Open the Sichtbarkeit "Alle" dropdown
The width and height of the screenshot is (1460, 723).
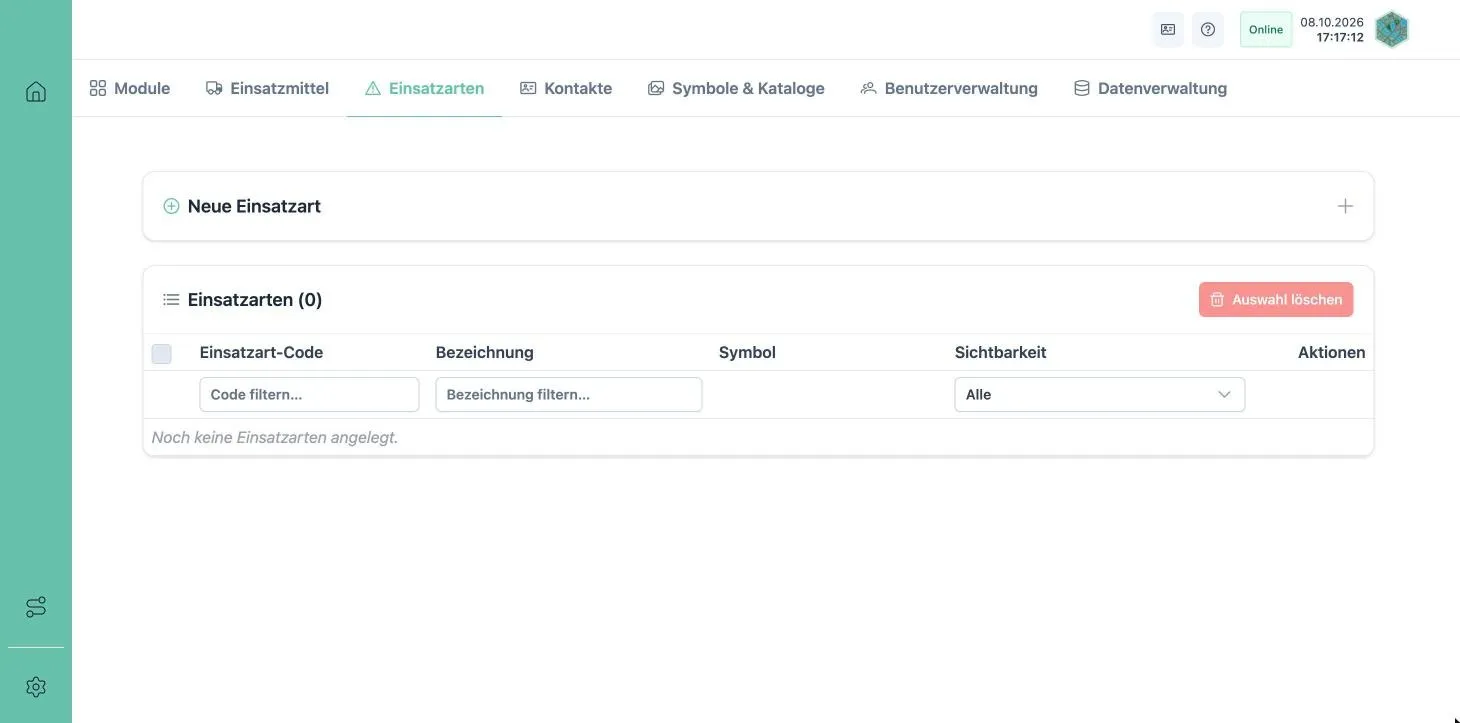(1100, 395)
